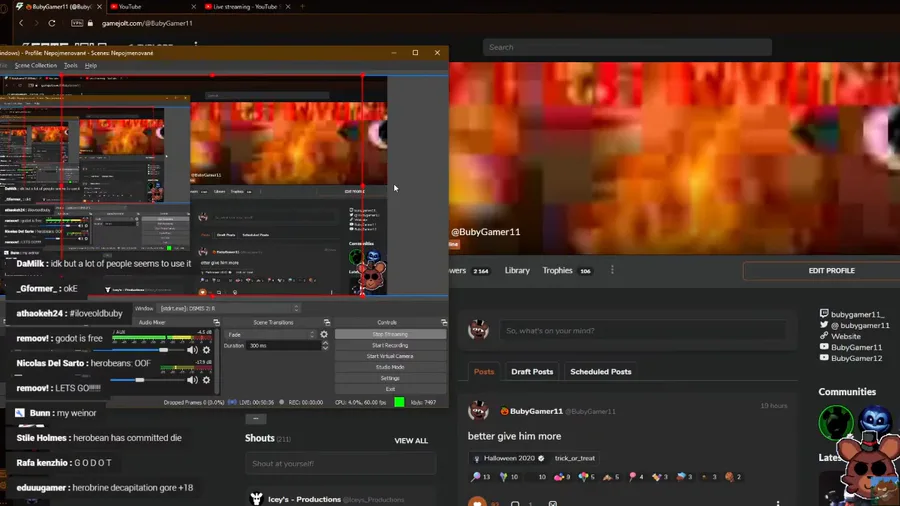Open OBS Settings from Controls dock
This screenshot has height=506, width=900.
tap(390, 378)
